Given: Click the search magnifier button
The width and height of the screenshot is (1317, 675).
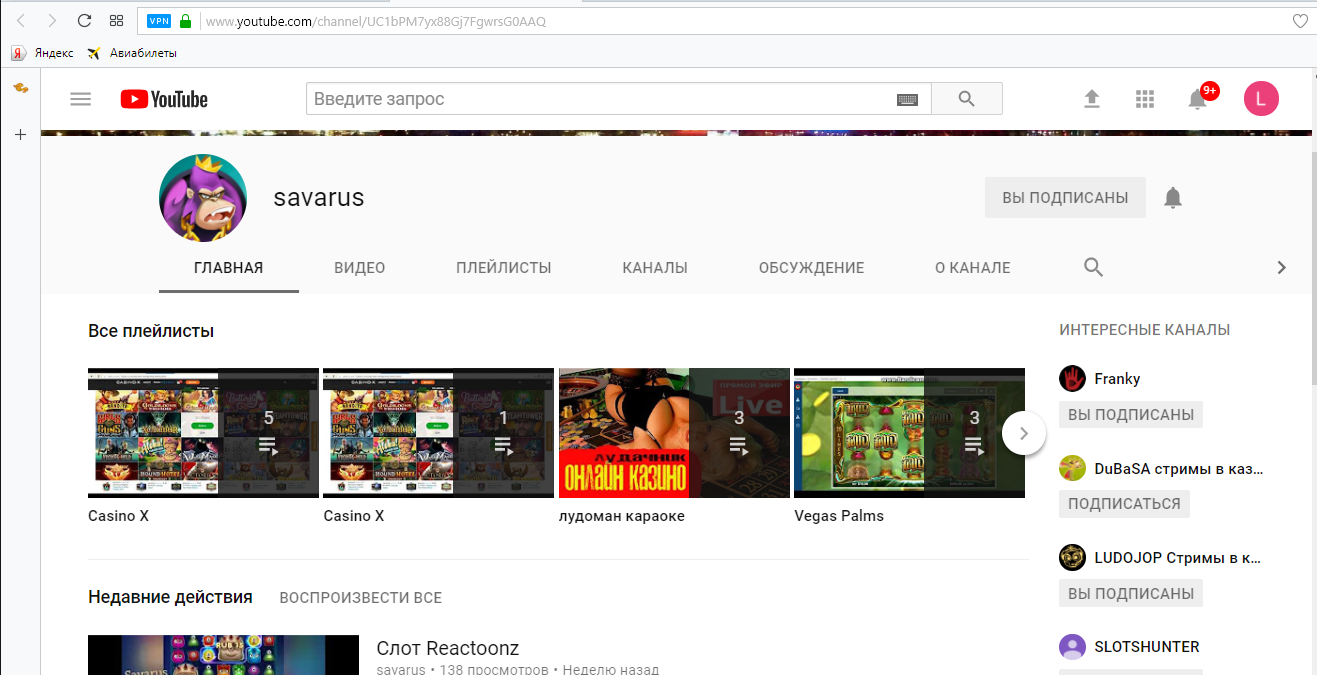Looking at the screenshot, I should pos(965,98).
